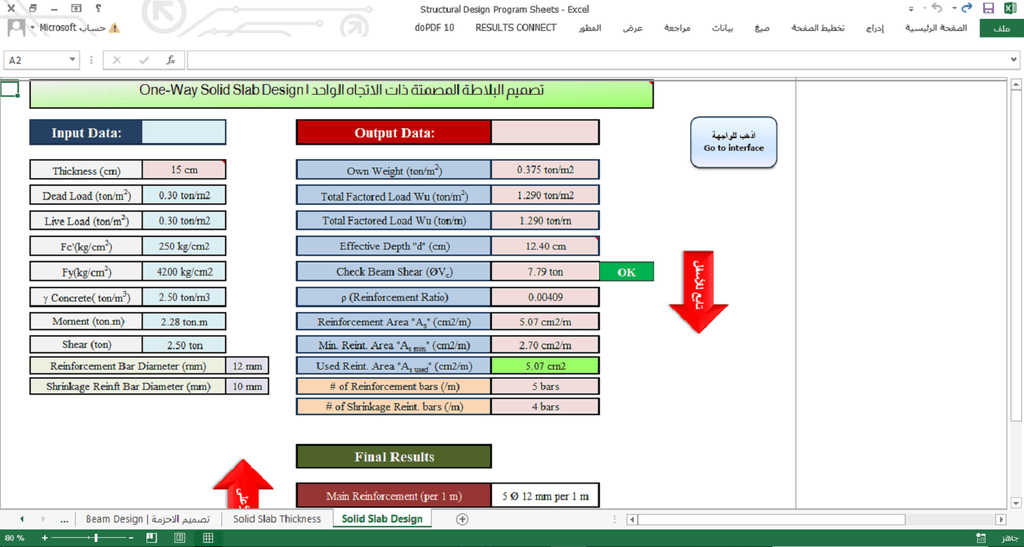Click the macro recording icon in the status bar
The width and height of the screenshot is (1024, 547).
click(980, 538)
